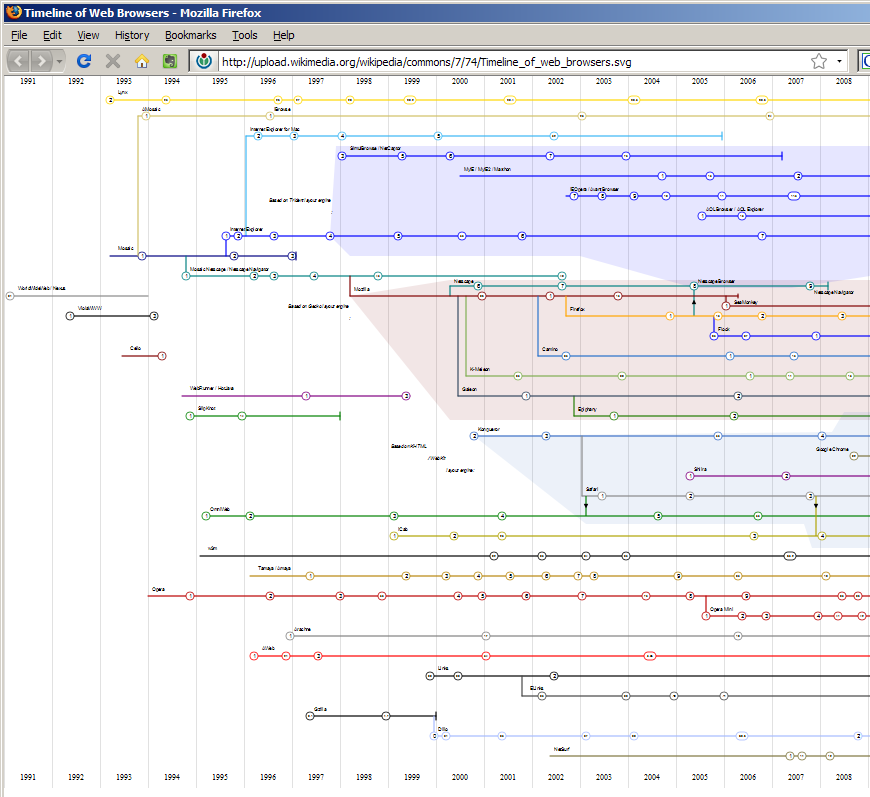Click the Forward arrow button

pyautogui.click(x=42, y=60)
